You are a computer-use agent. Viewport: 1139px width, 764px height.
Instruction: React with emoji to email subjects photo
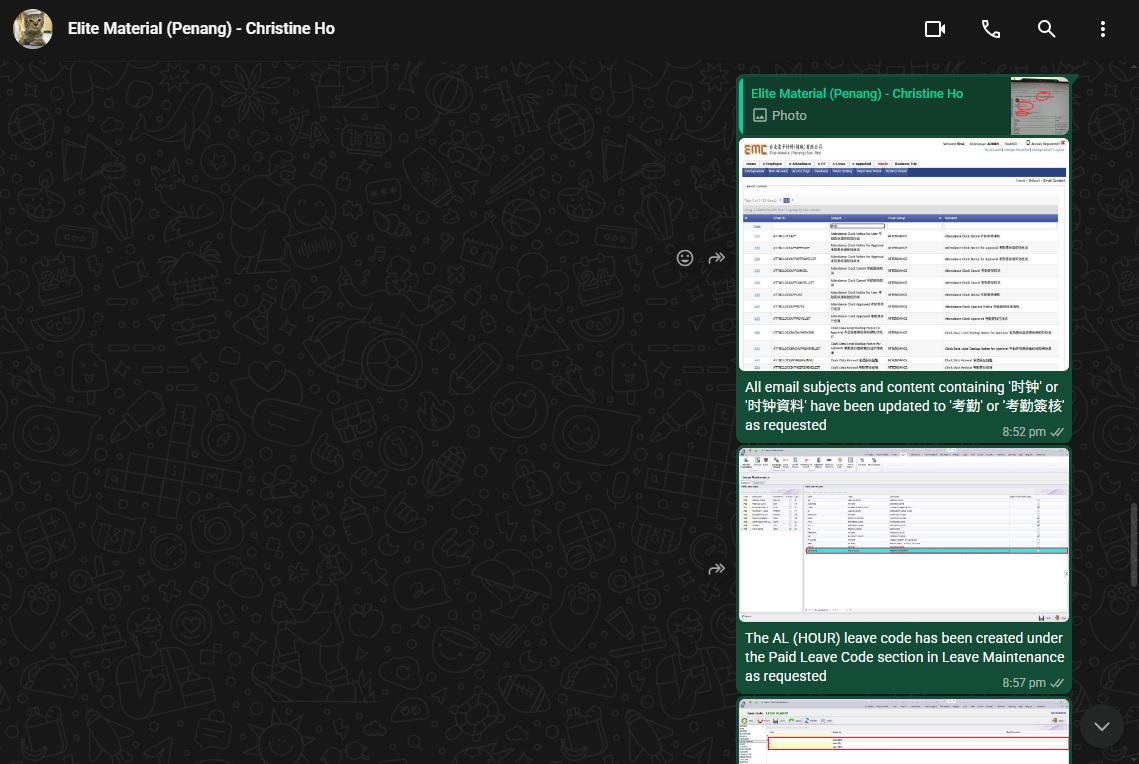685,258
